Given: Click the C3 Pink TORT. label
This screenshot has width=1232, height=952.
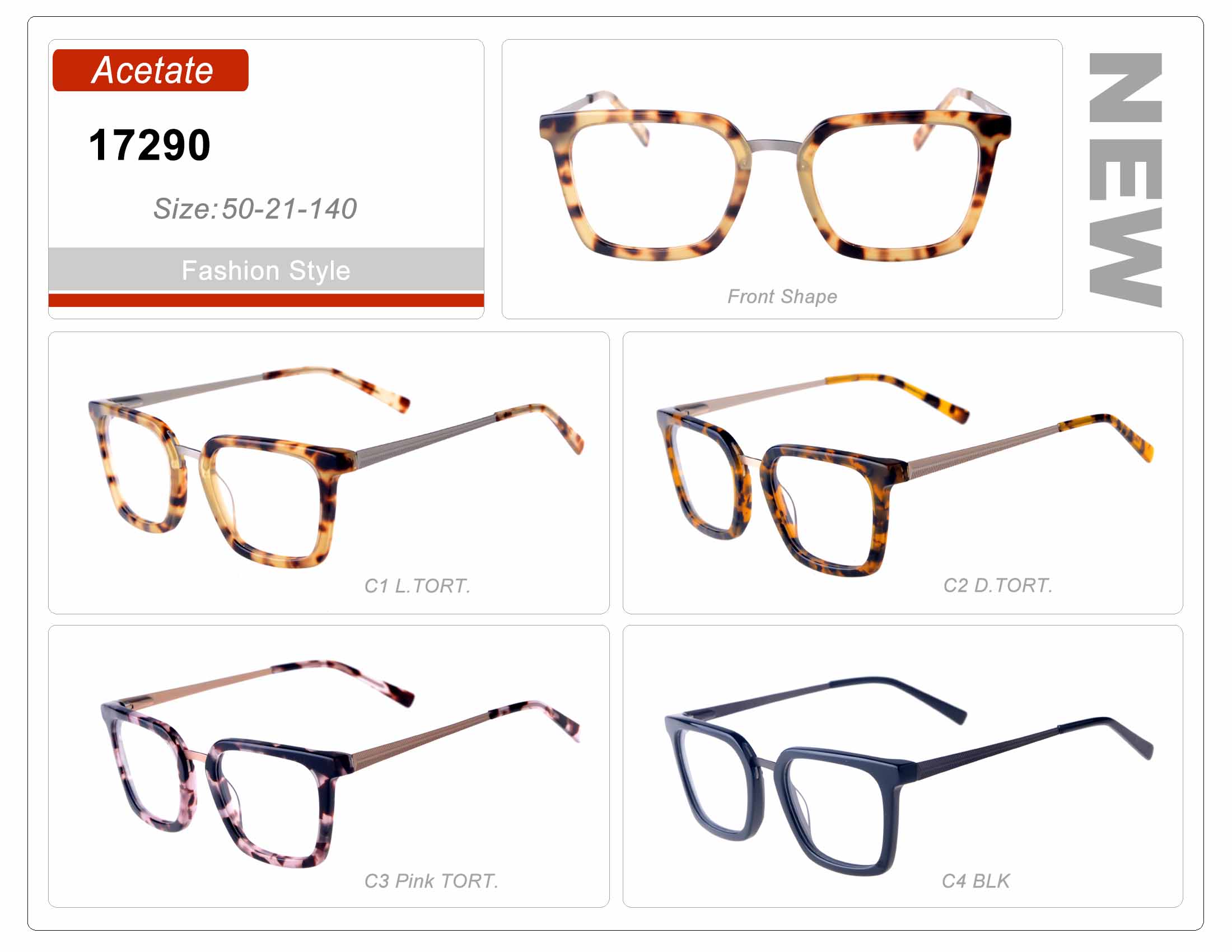Looking at the screenshot, I should click(x=431, y=881).
